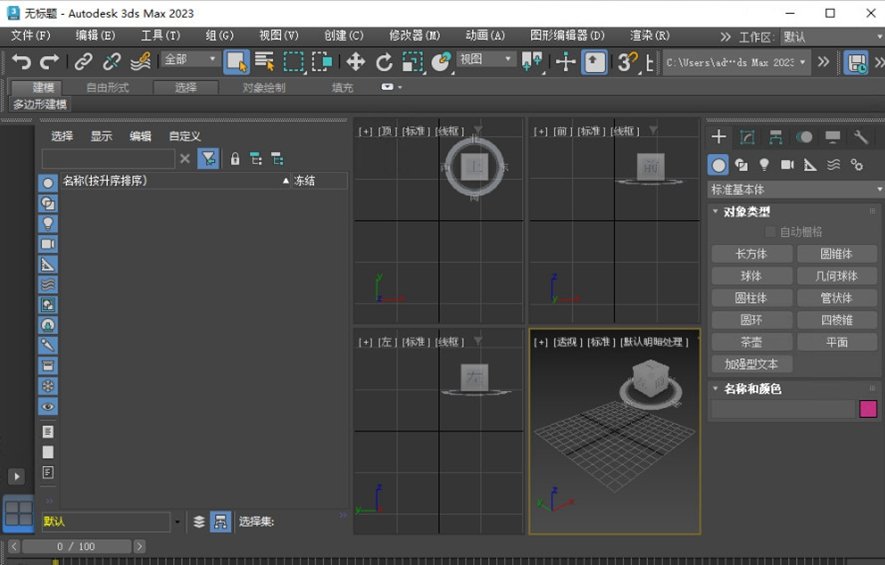Switch to the Utilities wrench panel tab
This screenshot has height=565, width=885.
click(861, 137)
